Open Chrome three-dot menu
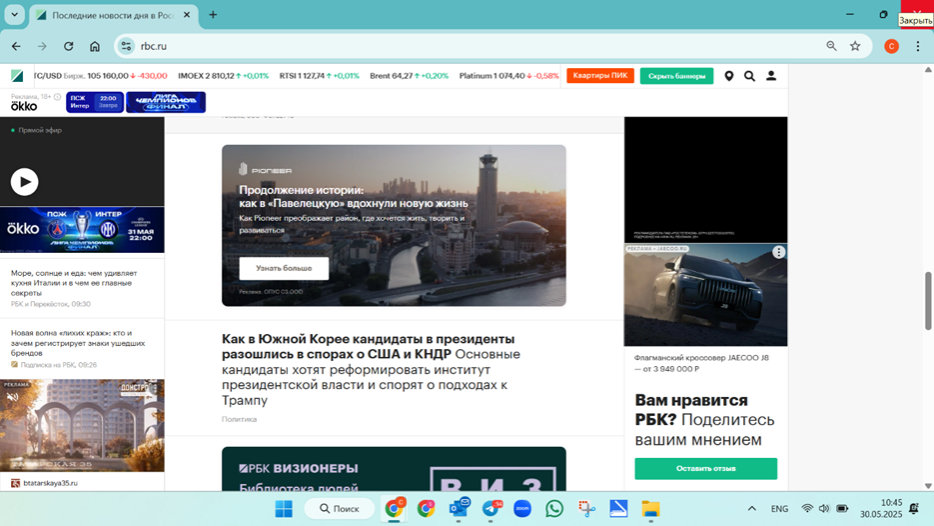This screenshot has width=934, height=526. pos(917,46)
